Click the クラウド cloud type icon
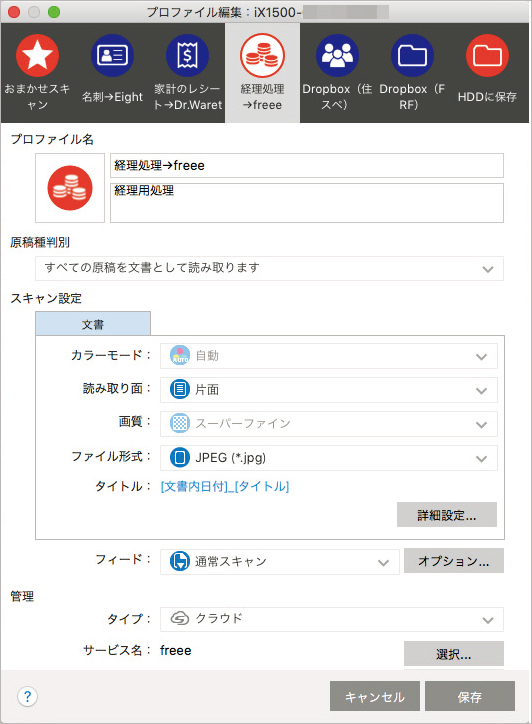Image resolution: width=532 pixels, height=724 pixels. 180,618
